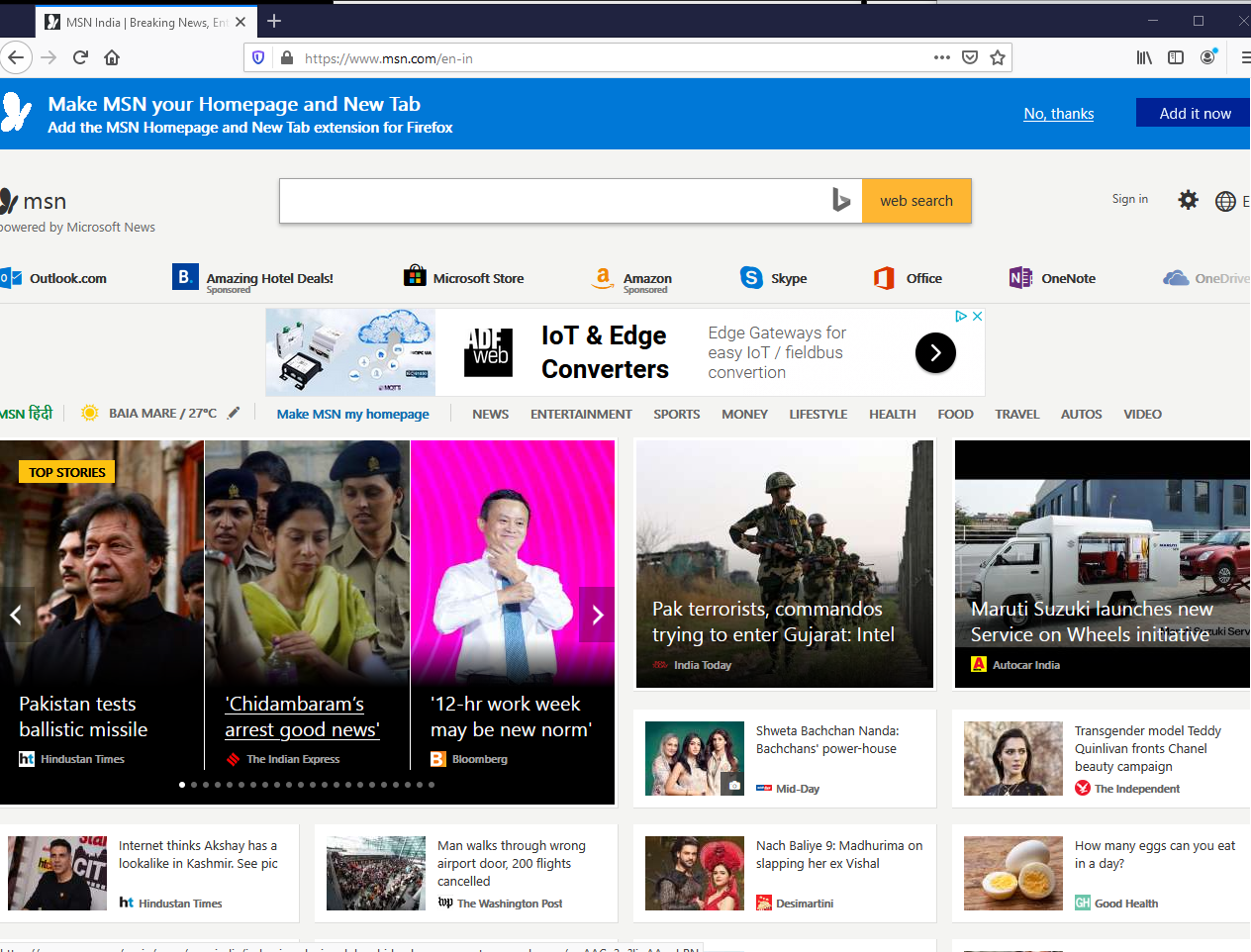This screenshot has width=1251, height=952.
Task: Open MSN settings gear icon
Action: [1189, 200]
